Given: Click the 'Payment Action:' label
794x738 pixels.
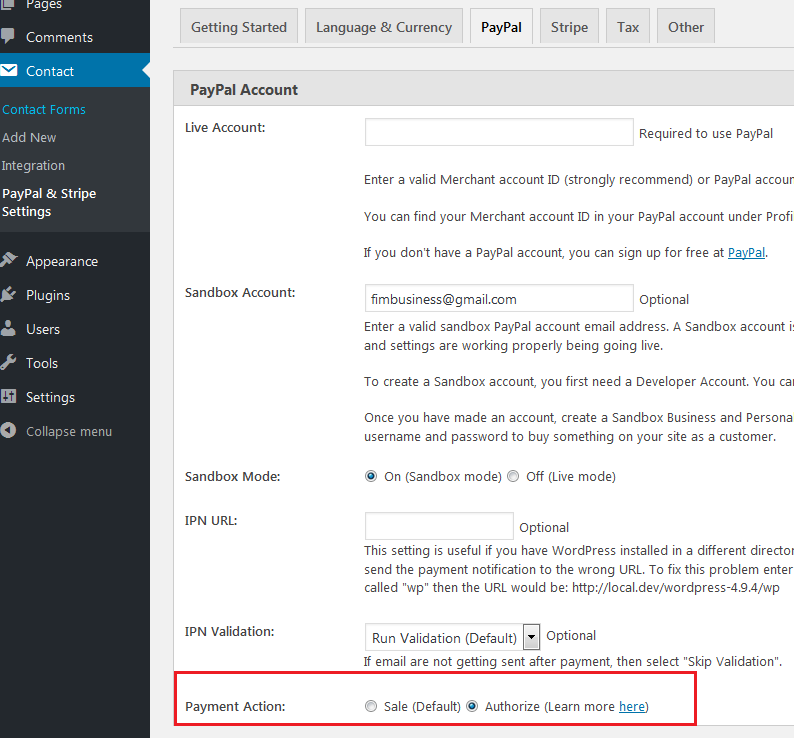Looking at the screenshot, I should pyautogui.click(x=235, y=707).
